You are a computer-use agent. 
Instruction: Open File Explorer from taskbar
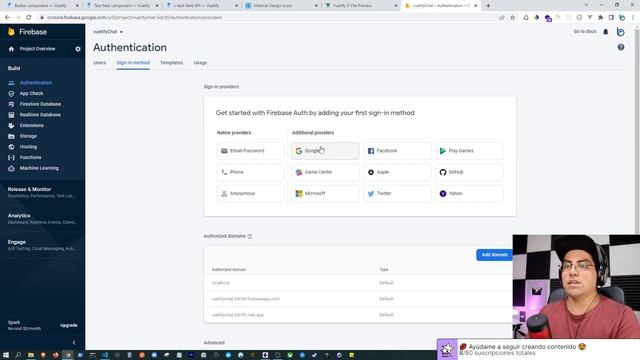coord(31,355)
